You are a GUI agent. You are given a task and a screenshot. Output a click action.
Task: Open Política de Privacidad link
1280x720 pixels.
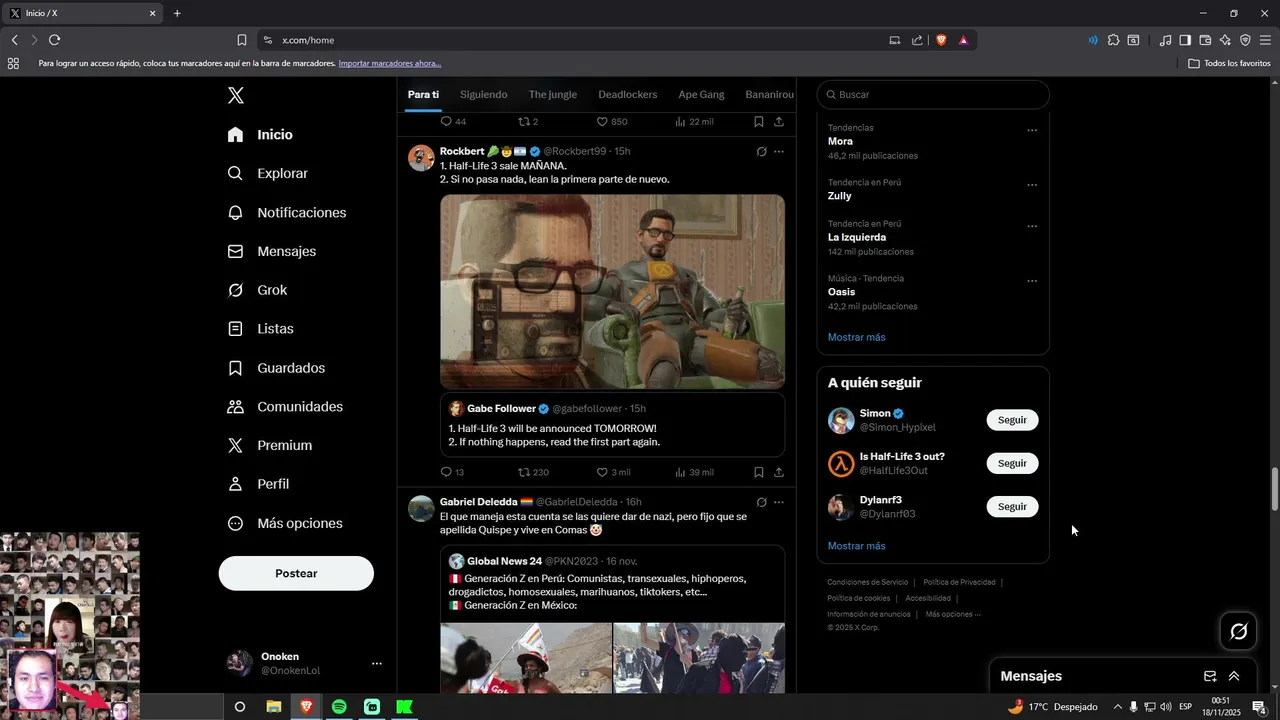coord(959,582)
